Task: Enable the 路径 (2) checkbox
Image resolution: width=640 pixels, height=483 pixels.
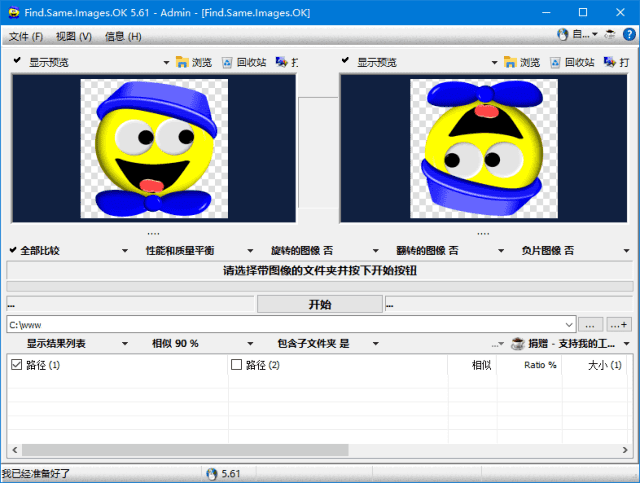Action: click(236, 365)
